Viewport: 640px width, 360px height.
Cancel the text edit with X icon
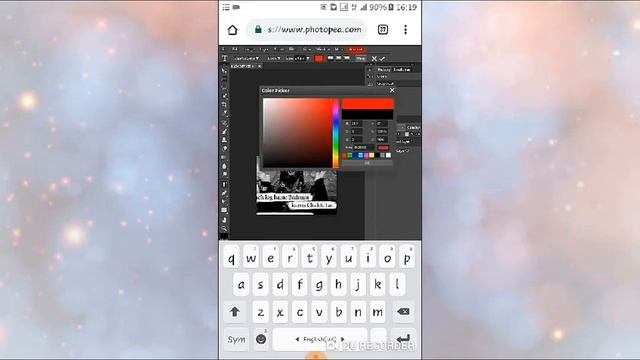tap(374, 58)
